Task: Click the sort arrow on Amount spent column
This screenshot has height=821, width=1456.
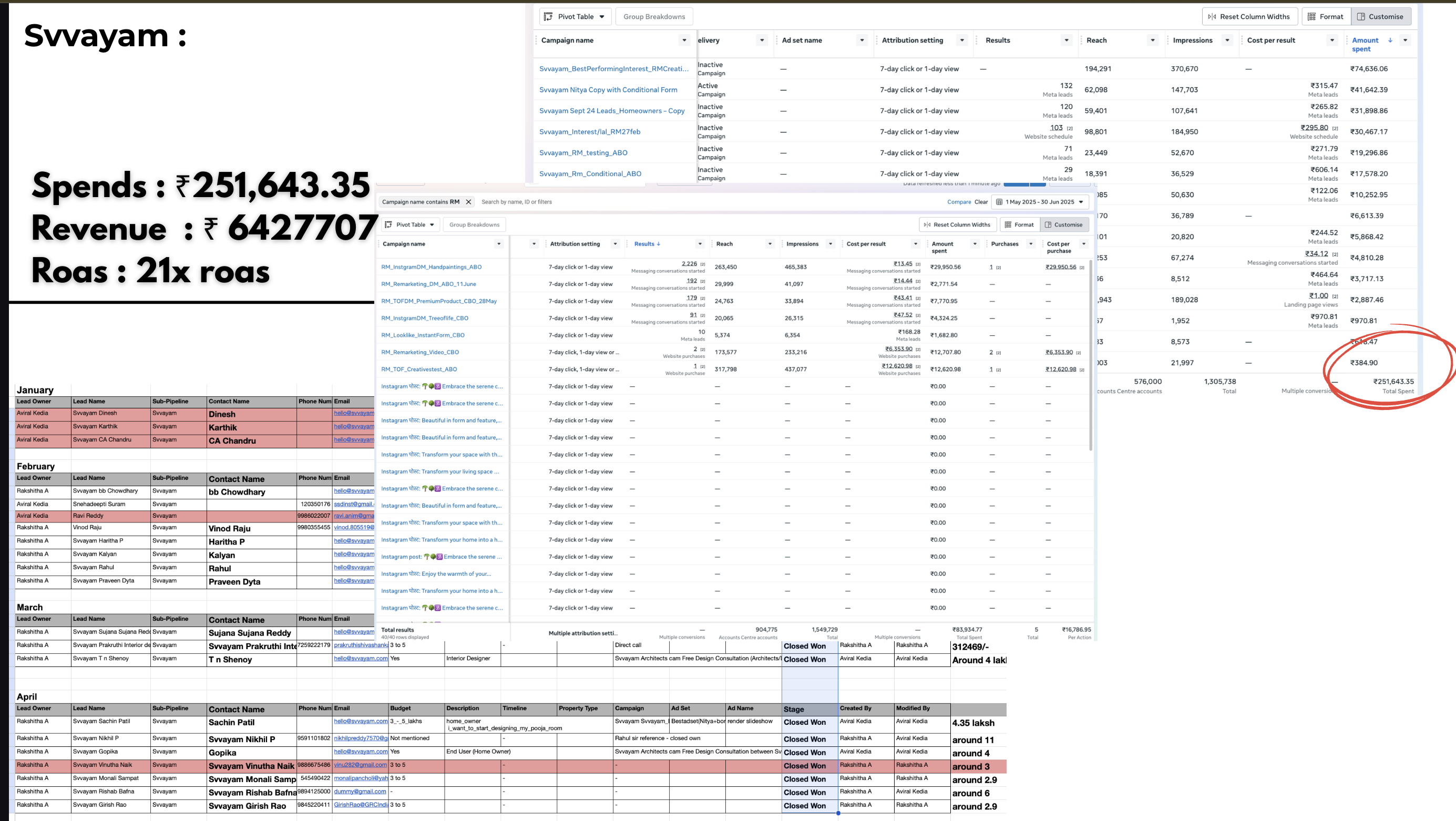Action: (x=1390, y=40)
